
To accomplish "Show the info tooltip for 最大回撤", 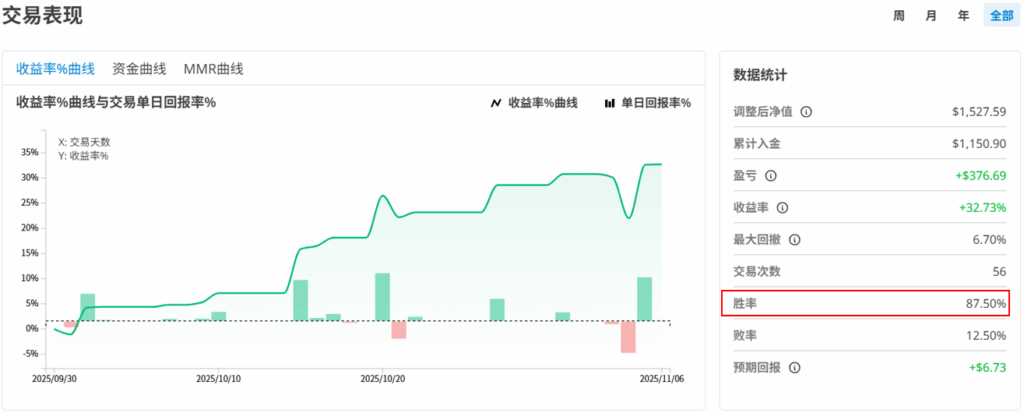I will pyautogui.click(x=796, y=240).
